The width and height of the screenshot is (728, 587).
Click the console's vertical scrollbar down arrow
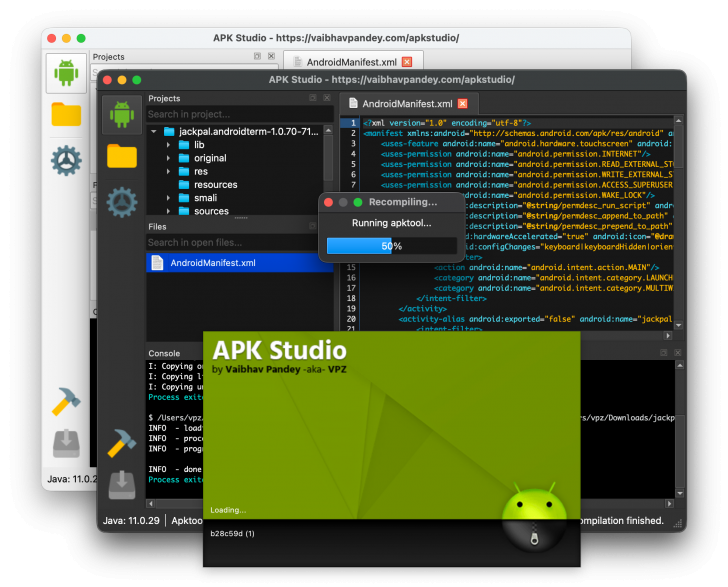[680, 494]
